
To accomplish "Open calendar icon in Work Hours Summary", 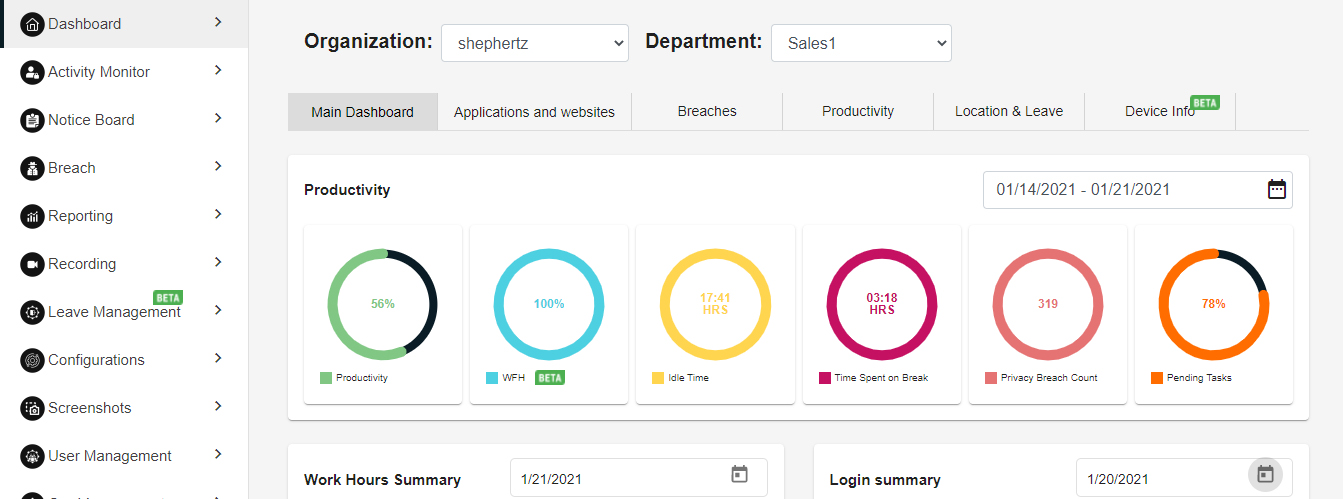I will [739, 474].
